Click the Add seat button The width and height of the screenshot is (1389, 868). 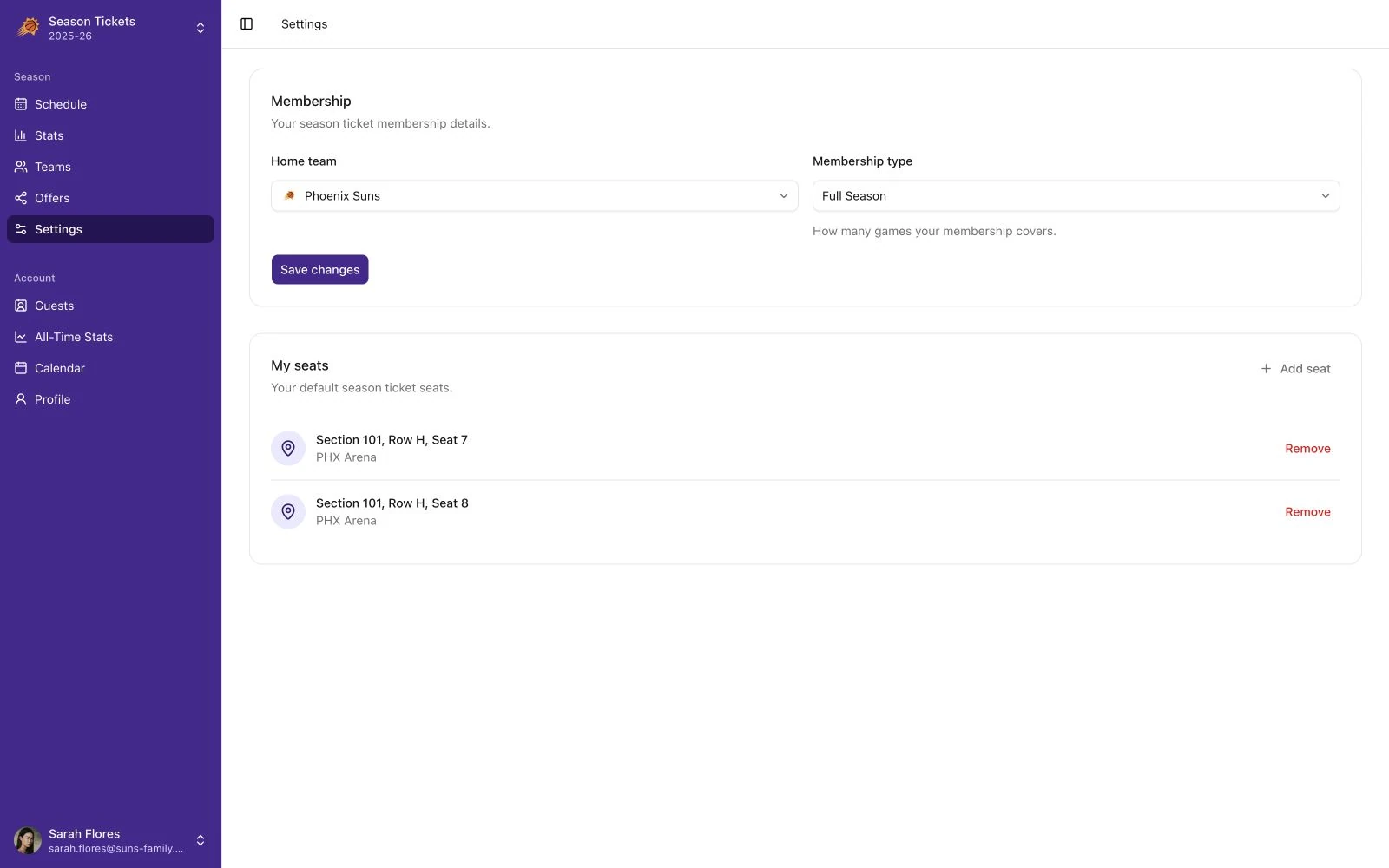[x=1295, y=369]
